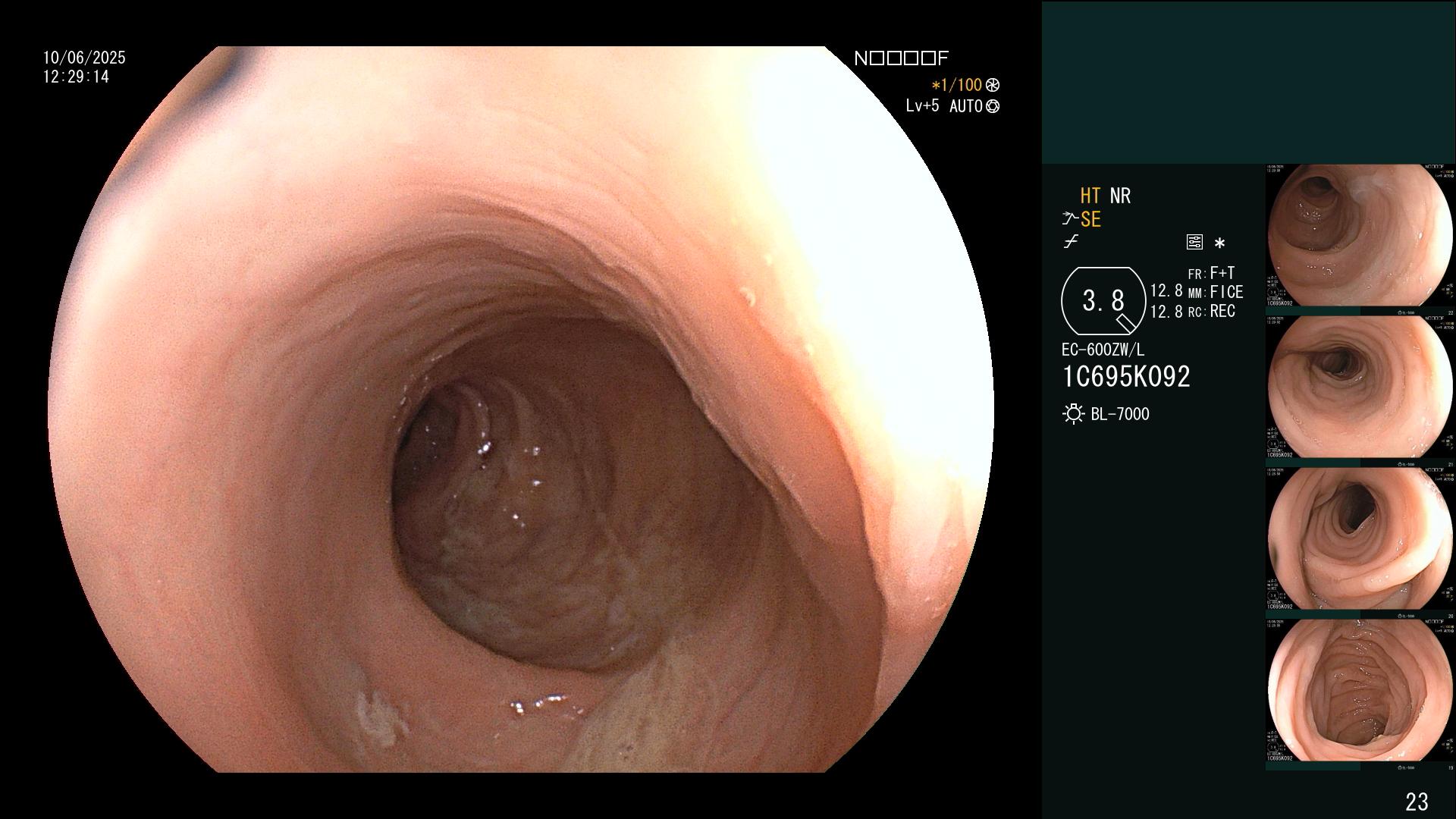
Task: Click the date text 10/06/2025
Action: pyautogui.click(x=84, y=58)
